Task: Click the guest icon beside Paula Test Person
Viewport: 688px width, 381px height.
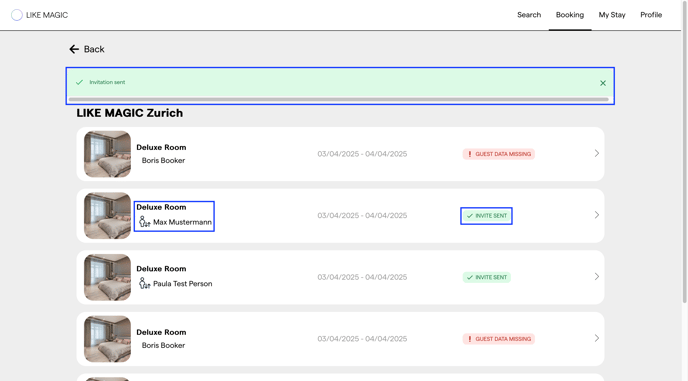Action: click(x=144, y=283)
